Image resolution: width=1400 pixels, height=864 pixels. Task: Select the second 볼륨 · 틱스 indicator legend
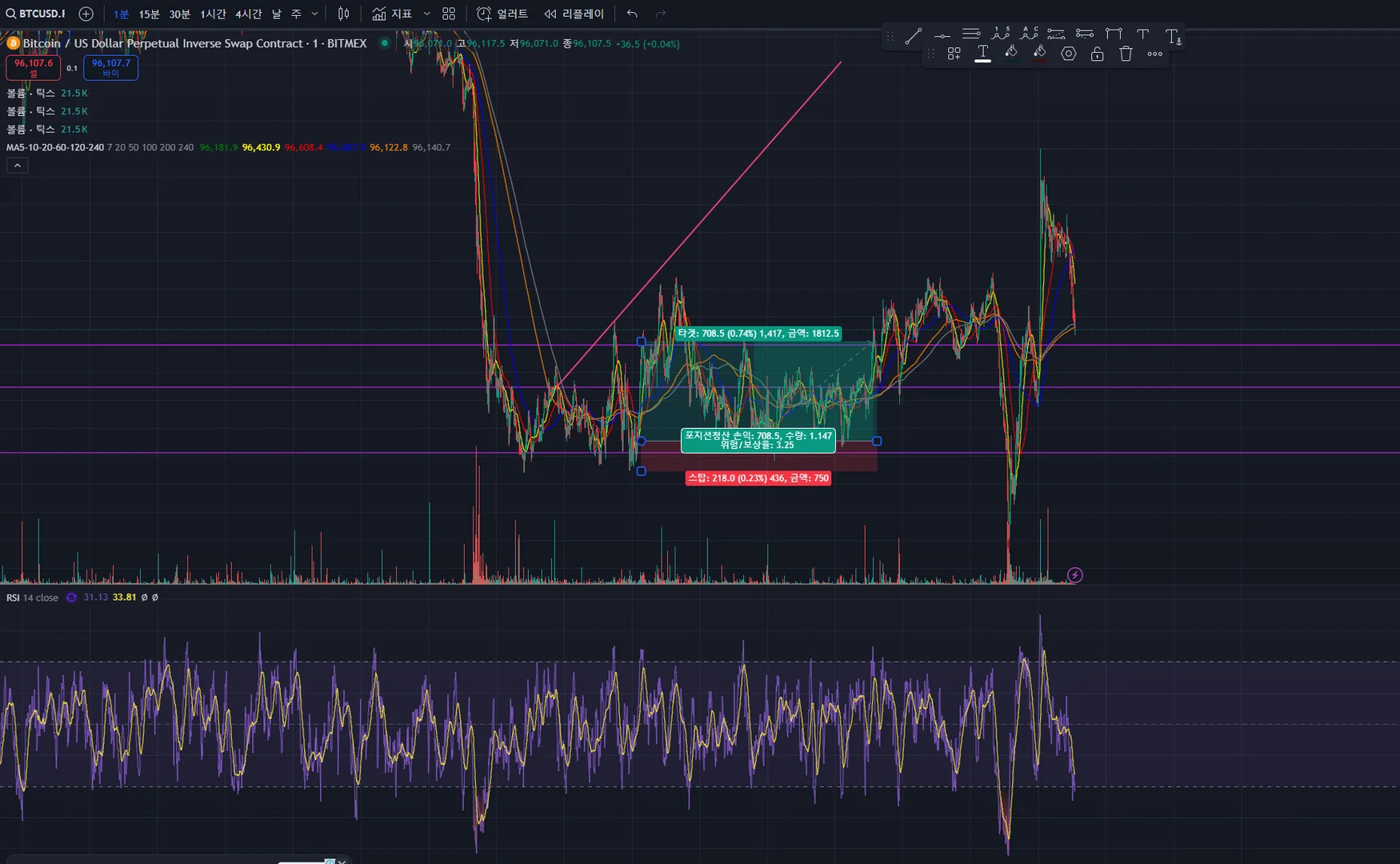47,111
